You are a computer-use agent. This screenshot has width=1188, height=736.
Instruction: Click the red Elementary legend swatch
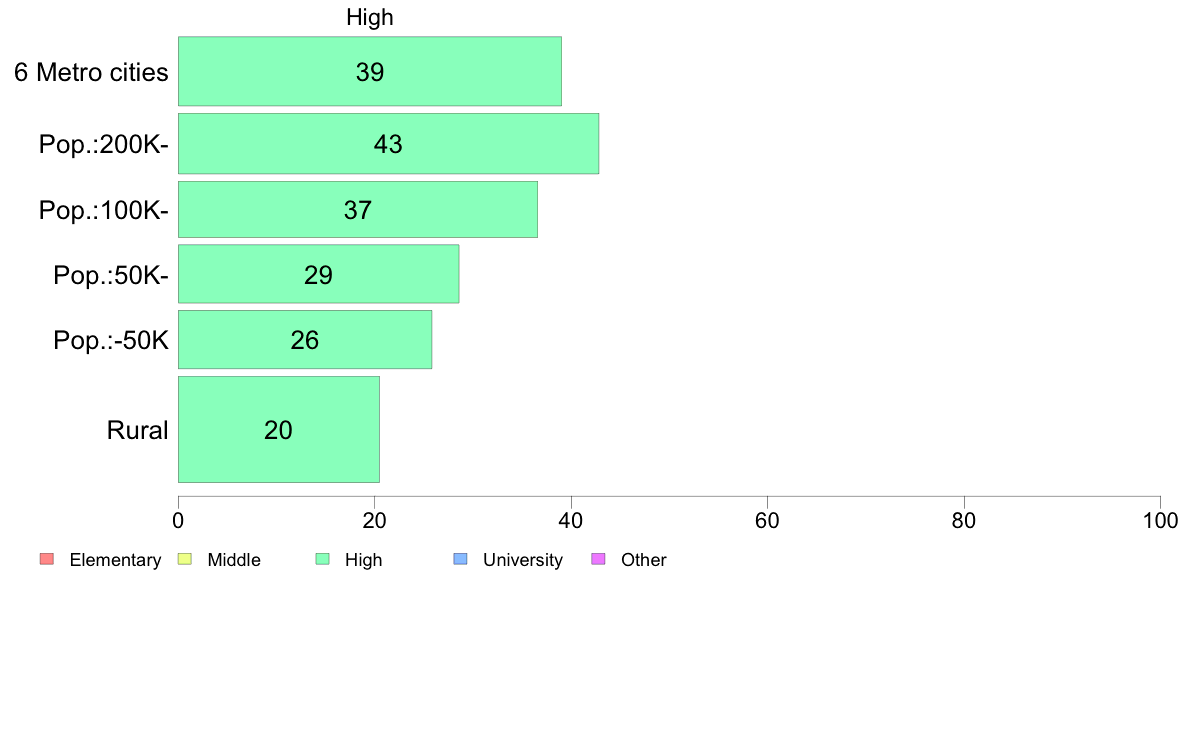click(x=47, y=559)
